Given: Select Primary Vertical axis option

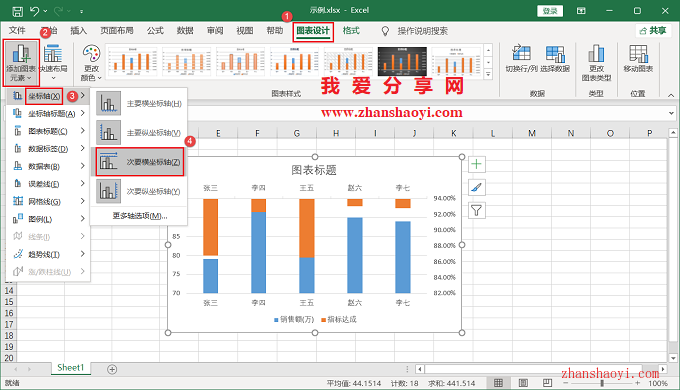Looking at the screenshot, I should pyautogui.click(x=139, y=133).
